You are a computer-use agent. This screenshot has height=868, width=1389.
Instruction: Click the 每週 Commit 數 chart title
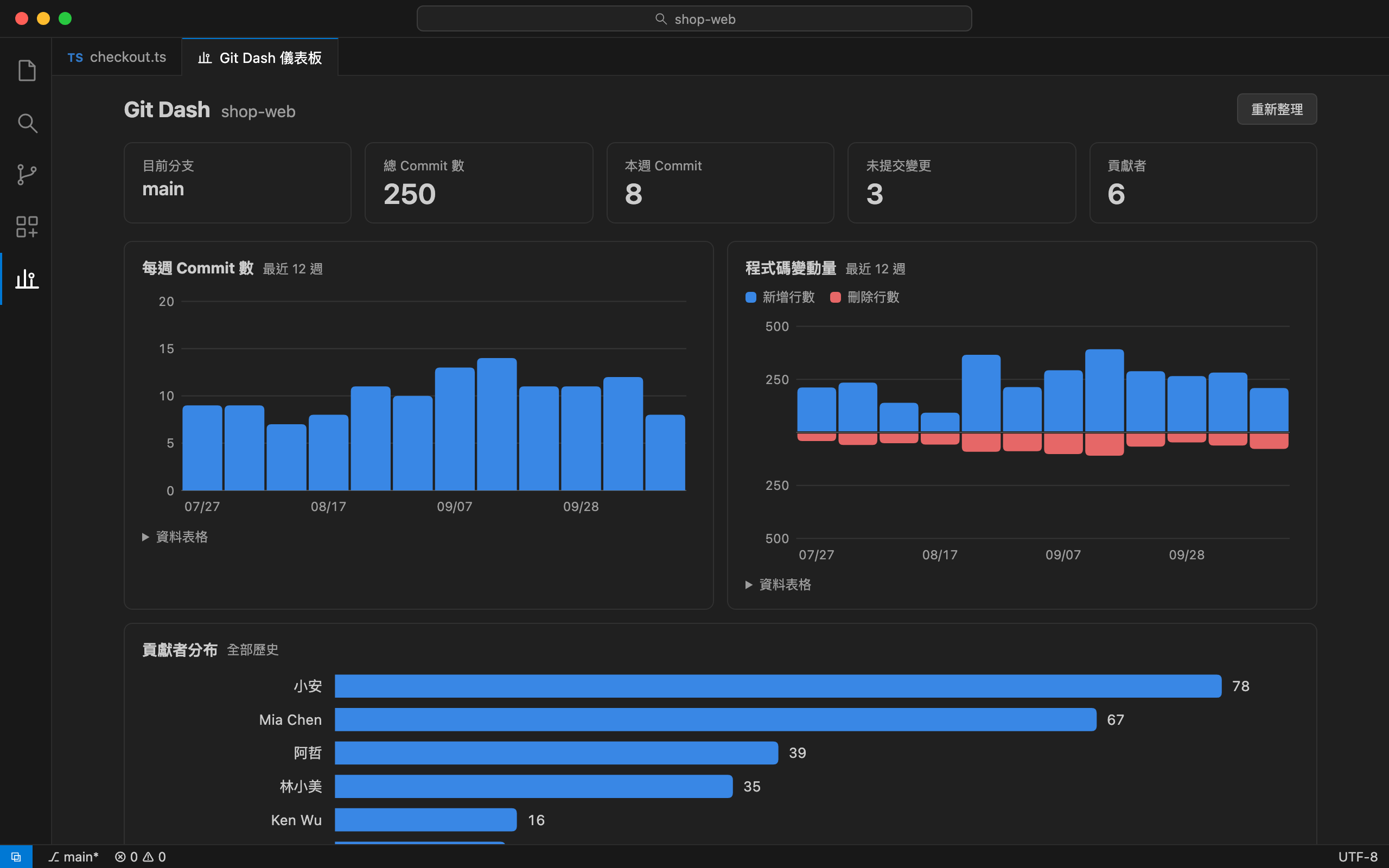[198, 268]
